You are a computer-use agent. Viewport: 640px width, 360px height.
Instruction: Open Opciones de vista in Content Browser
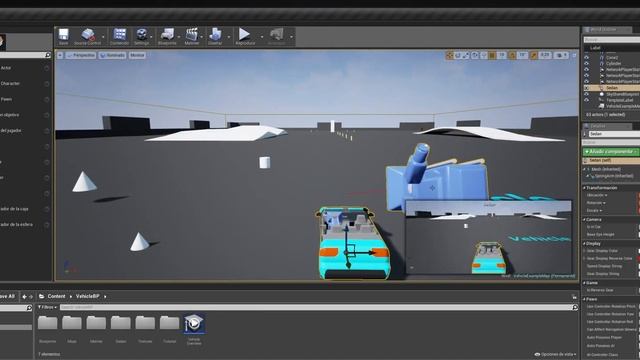point(555,354)
